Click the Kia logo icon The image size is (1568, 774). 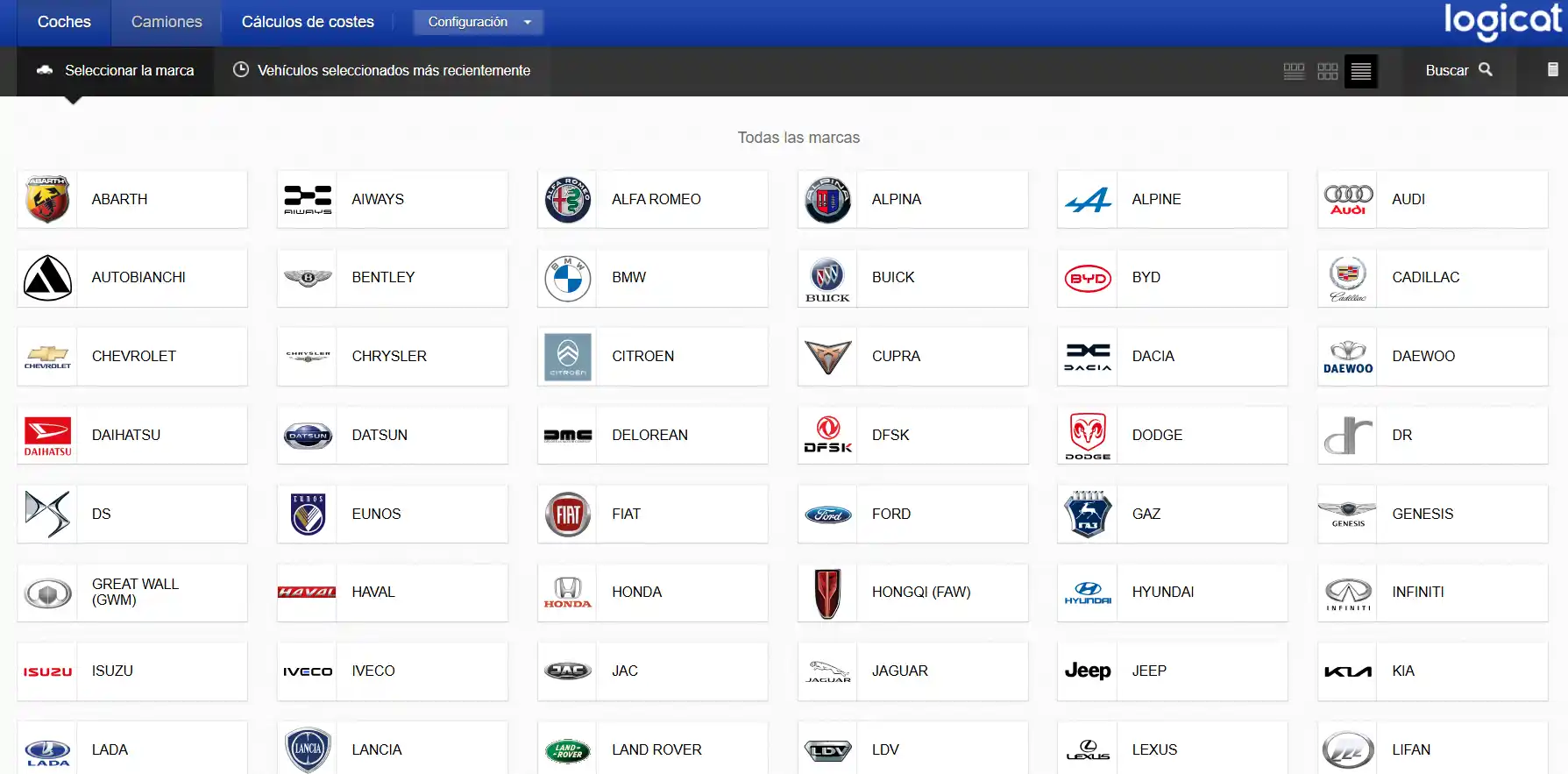1348,671
